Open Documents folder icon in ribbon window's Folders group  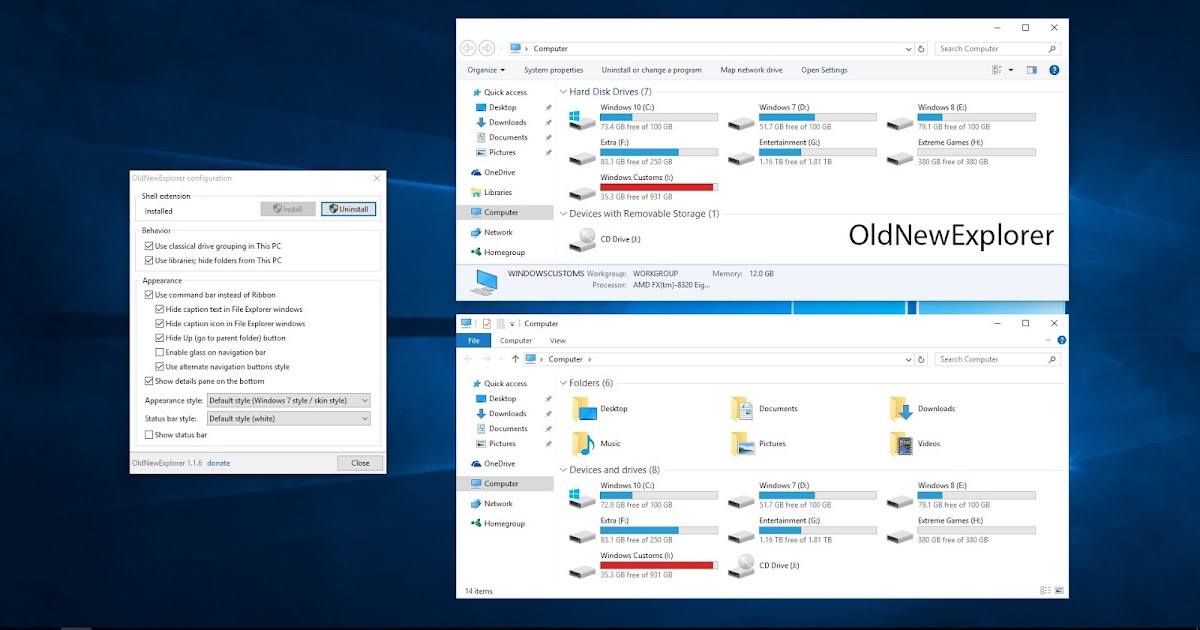click(742, 408)
